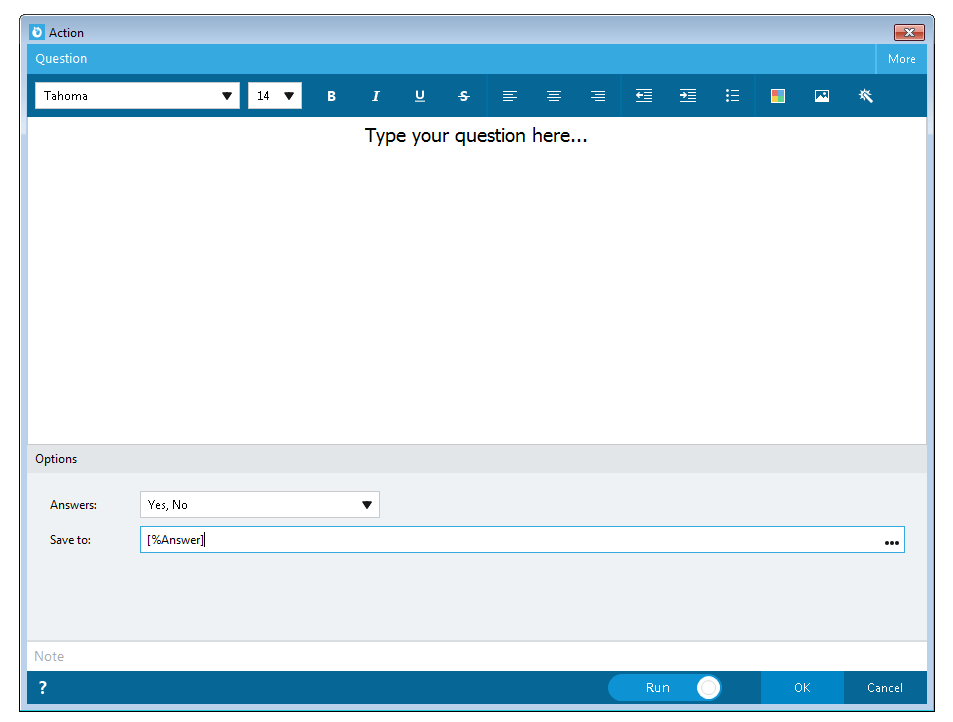Center the question text
953x722 pixels.
(x=554, y=96)
